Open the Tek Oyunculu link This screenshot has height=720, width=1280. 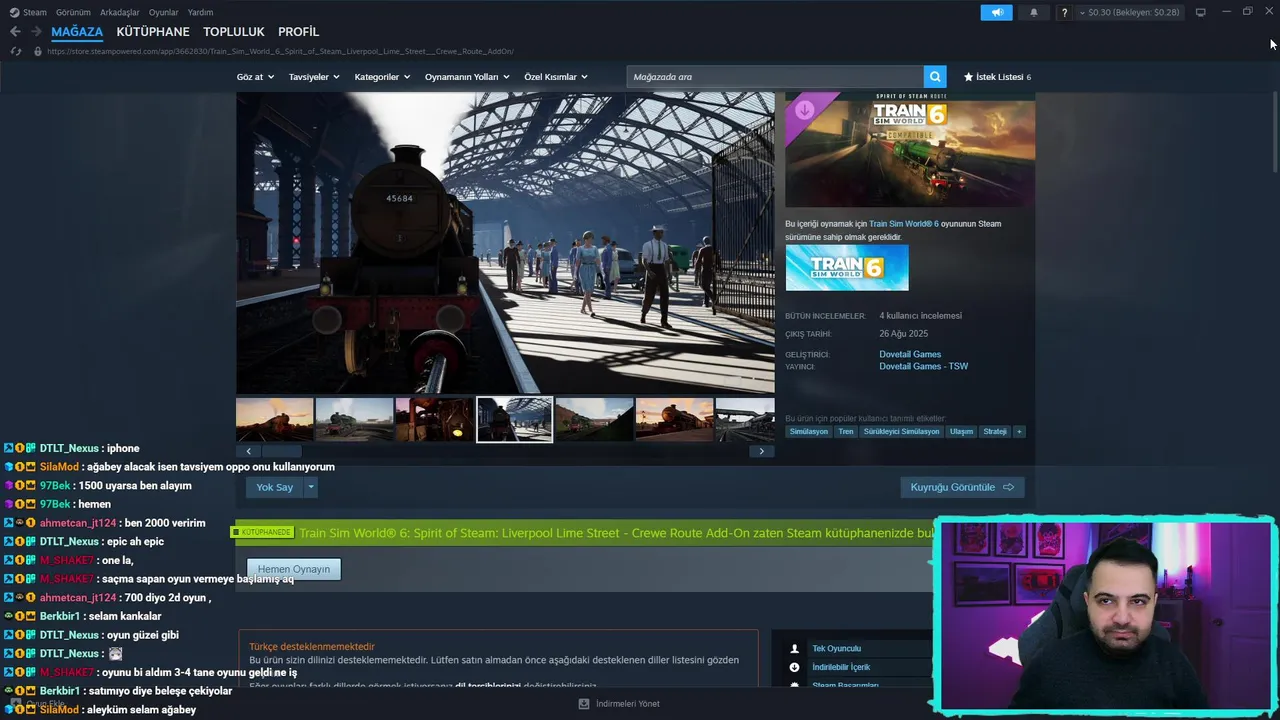coord(836,649)
